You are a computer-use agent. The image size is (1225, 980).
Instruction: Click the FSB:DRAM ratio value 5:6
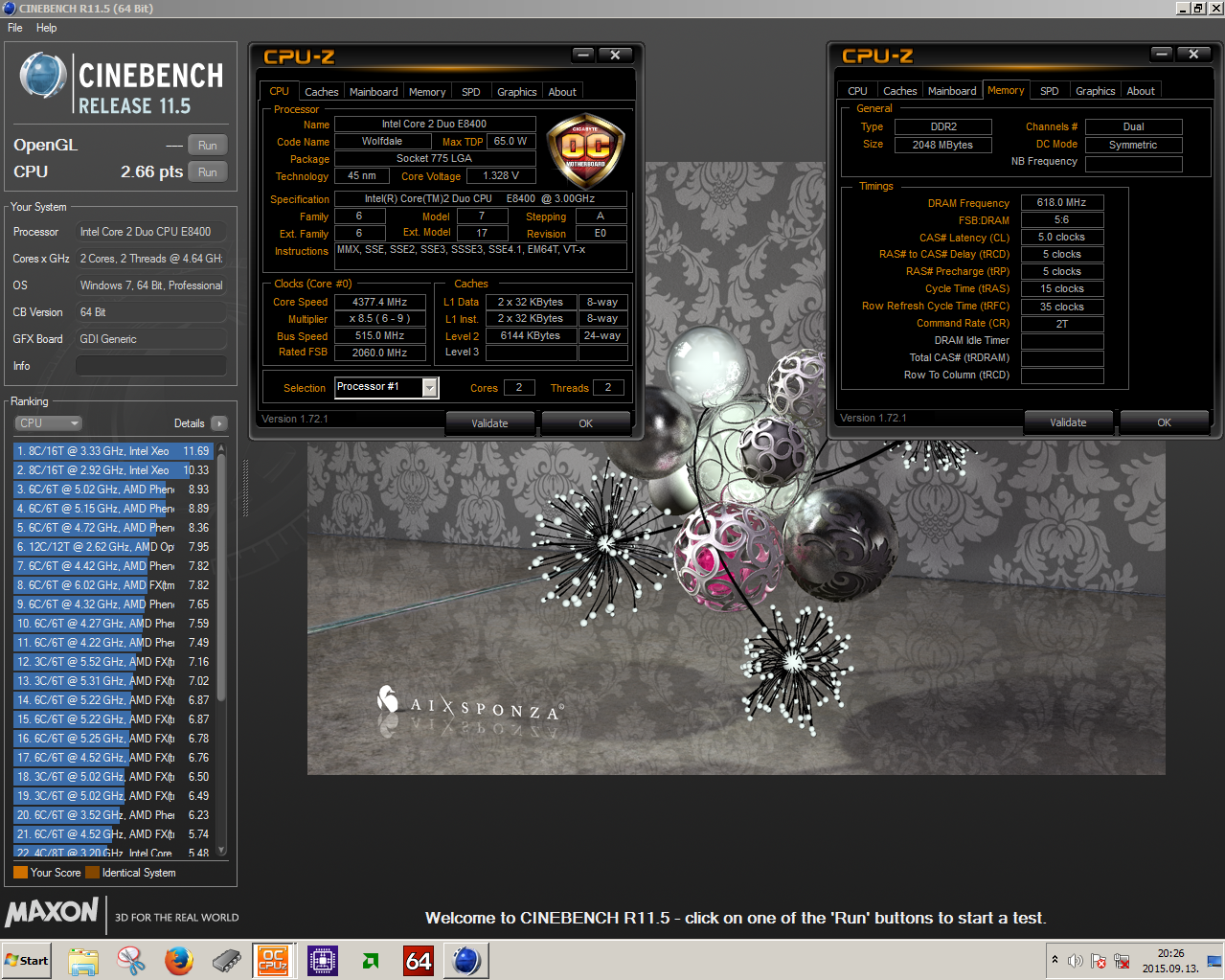coord(1062,219)
